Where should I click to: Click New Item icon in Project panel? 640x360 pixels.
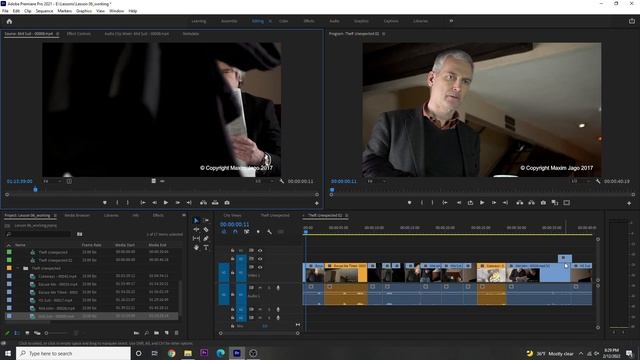(x=167, y=333)
